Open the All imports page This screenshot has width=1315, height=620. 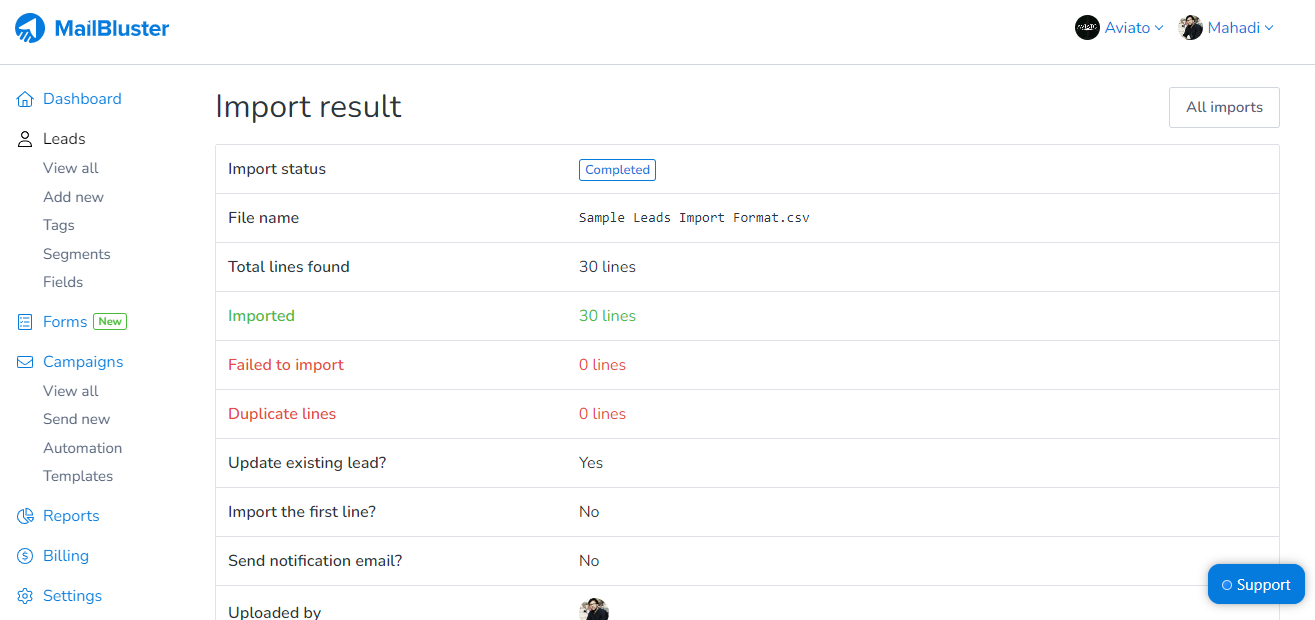1224,107
